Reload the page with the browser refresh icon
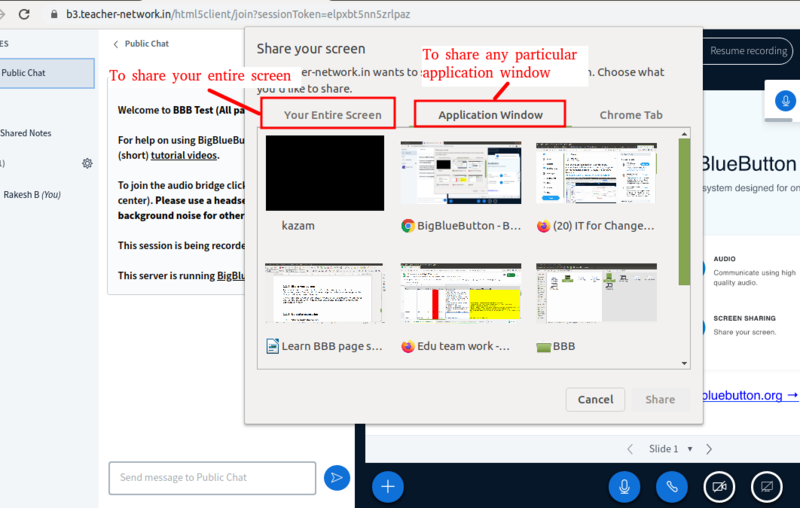This screenshot has height=508, width=800. pyautogui.click(x=24, y=14)
